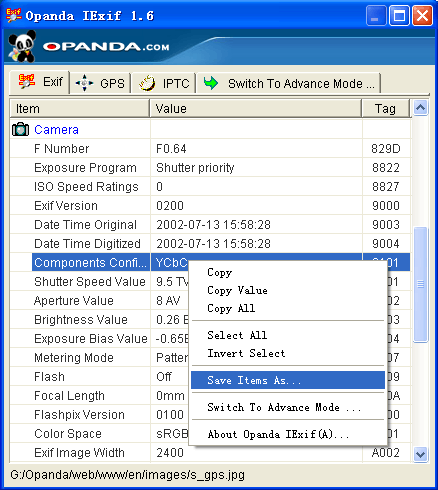Click the scrollbar up arrow
Image resolution: width=438 pixels, height=490 pixels.
click(x=420, y=108)
